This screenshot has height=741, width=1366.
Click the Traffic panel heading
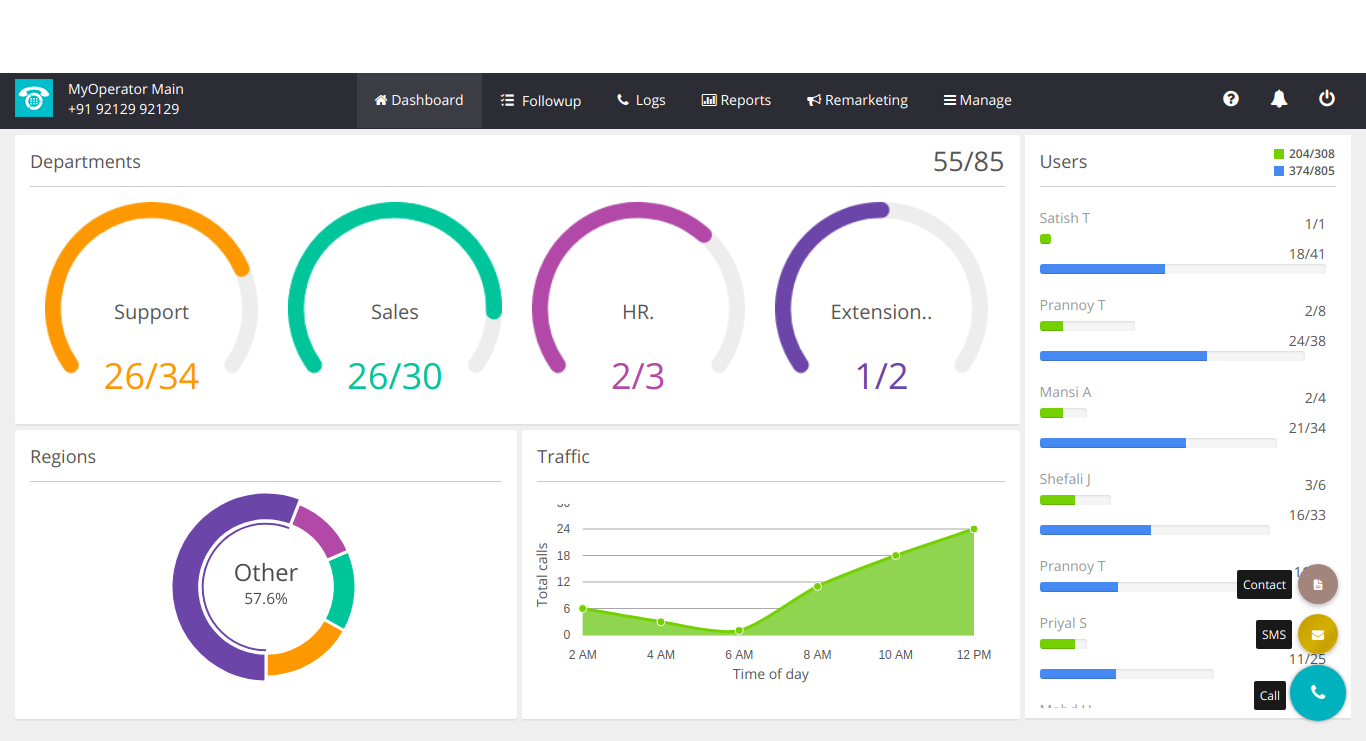(563, 457)
